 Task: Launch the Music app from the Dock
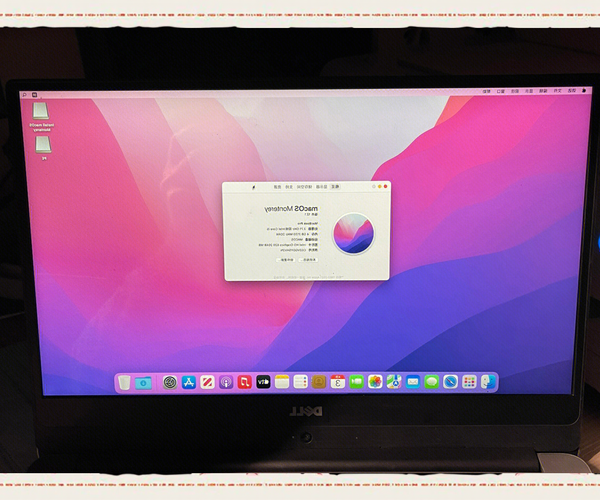coord(245,382)
